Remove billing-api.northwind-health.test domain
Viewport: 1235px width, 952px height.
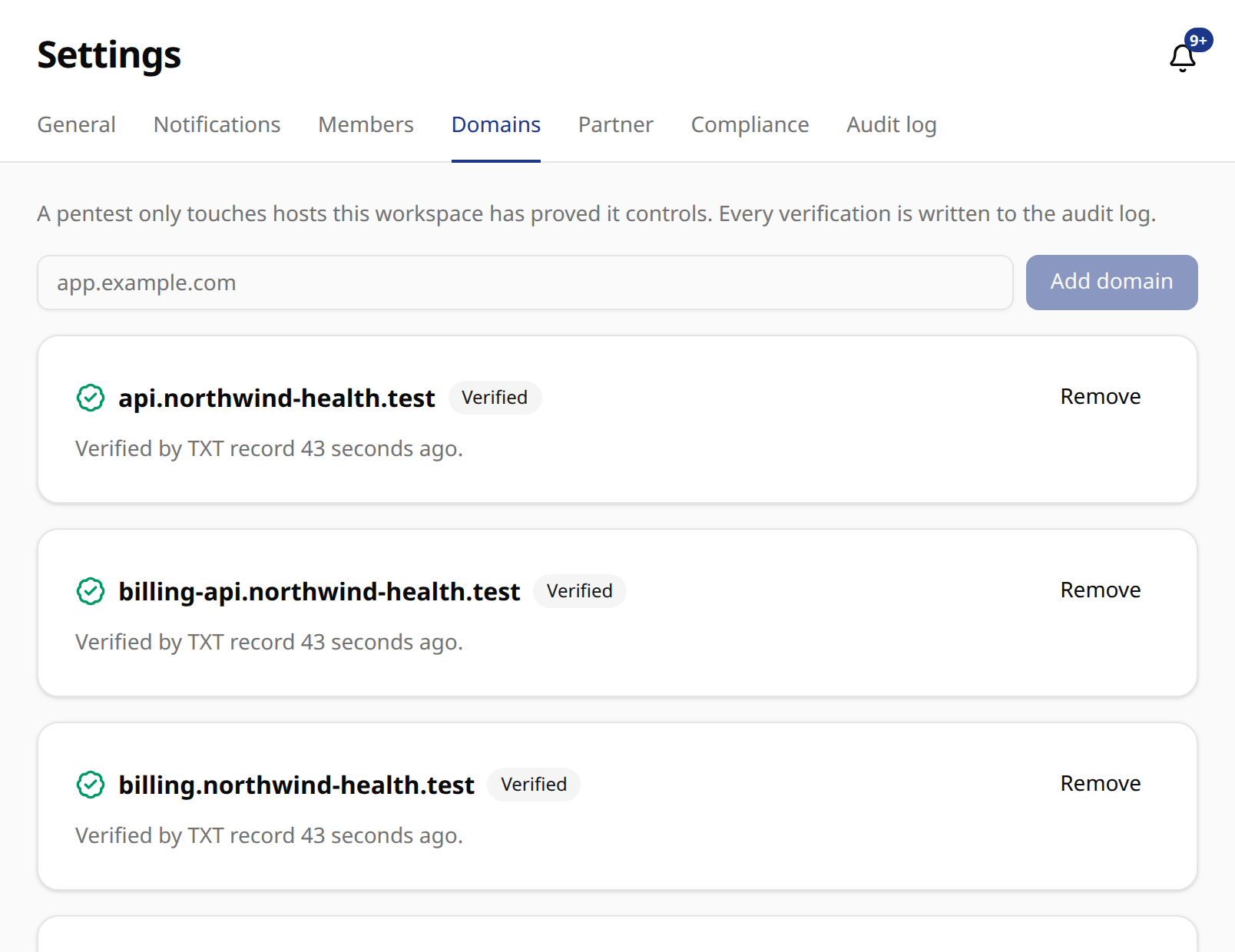[1101, 590]
